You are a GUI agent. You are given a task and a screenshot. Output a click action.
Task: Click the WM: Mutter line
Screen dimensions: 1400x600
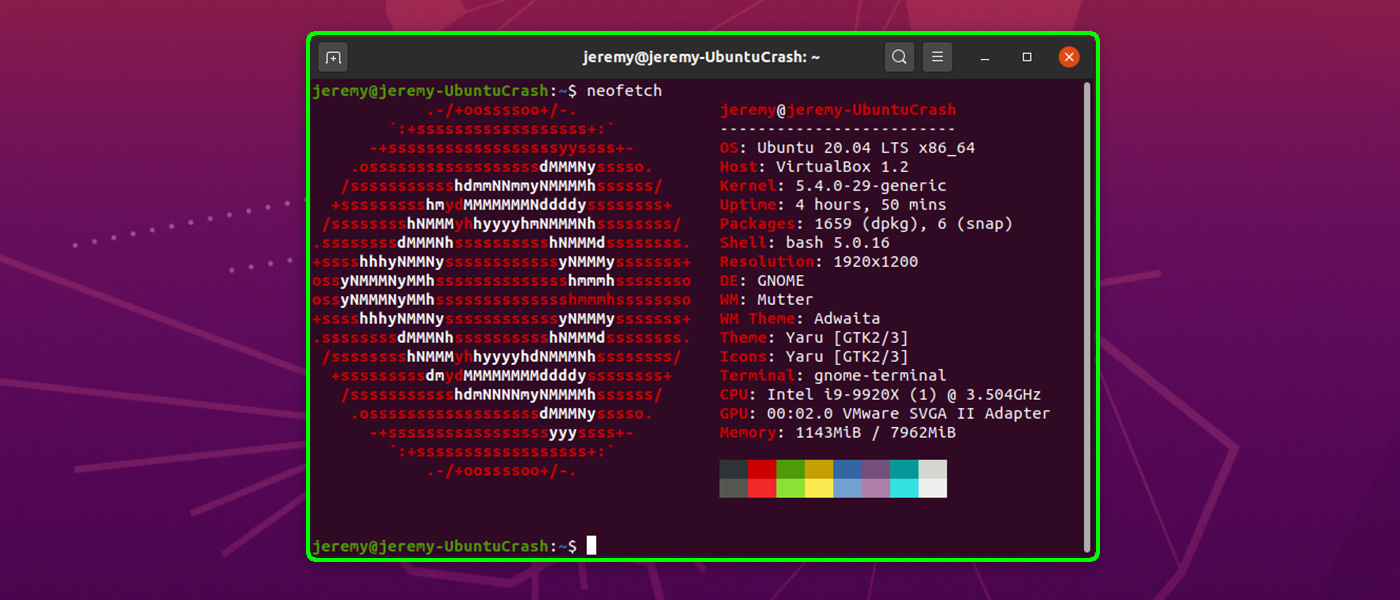[767, 300]
